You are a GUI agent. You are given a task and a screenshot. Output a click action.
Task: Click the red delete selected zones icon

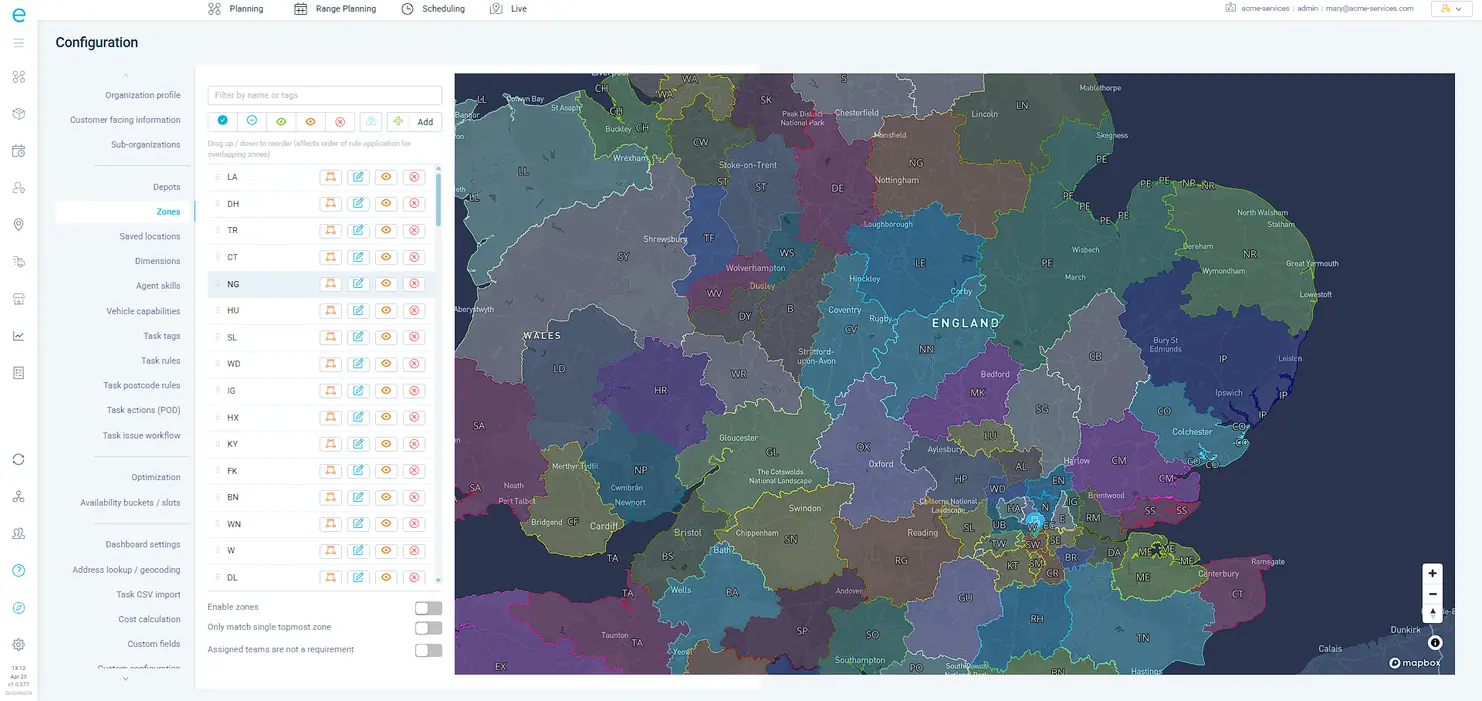(340, 121)
